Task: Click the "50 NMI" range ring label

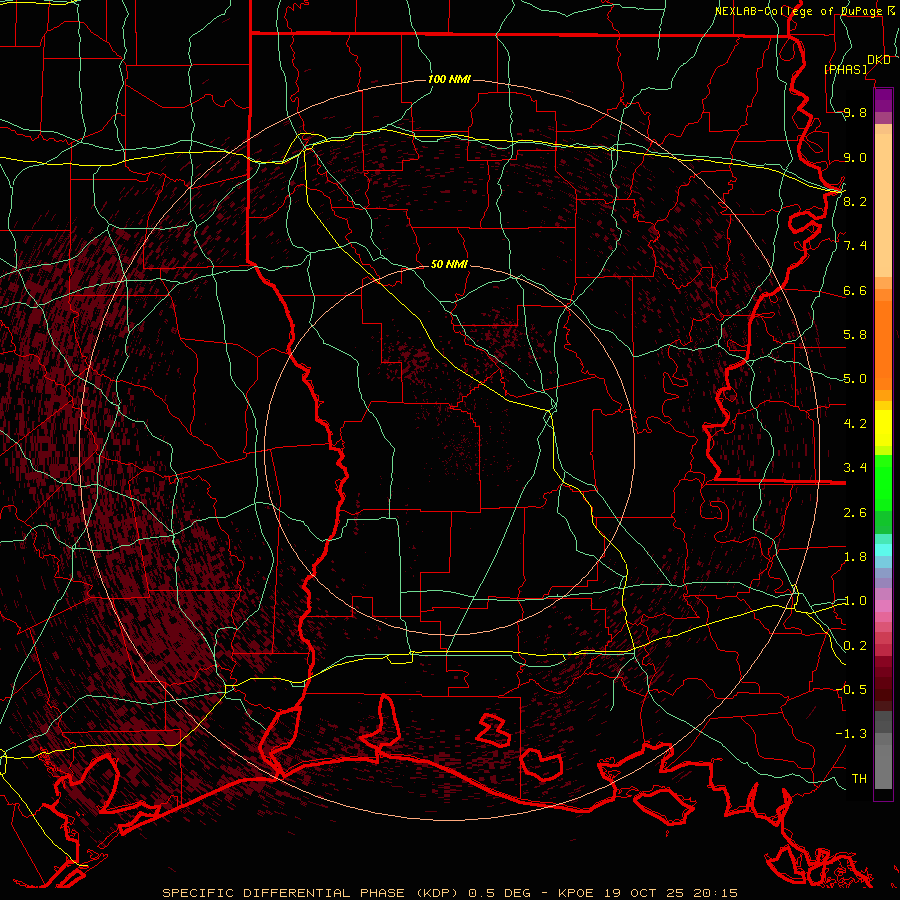Action: pyautogui.click(x=449, y=264)
